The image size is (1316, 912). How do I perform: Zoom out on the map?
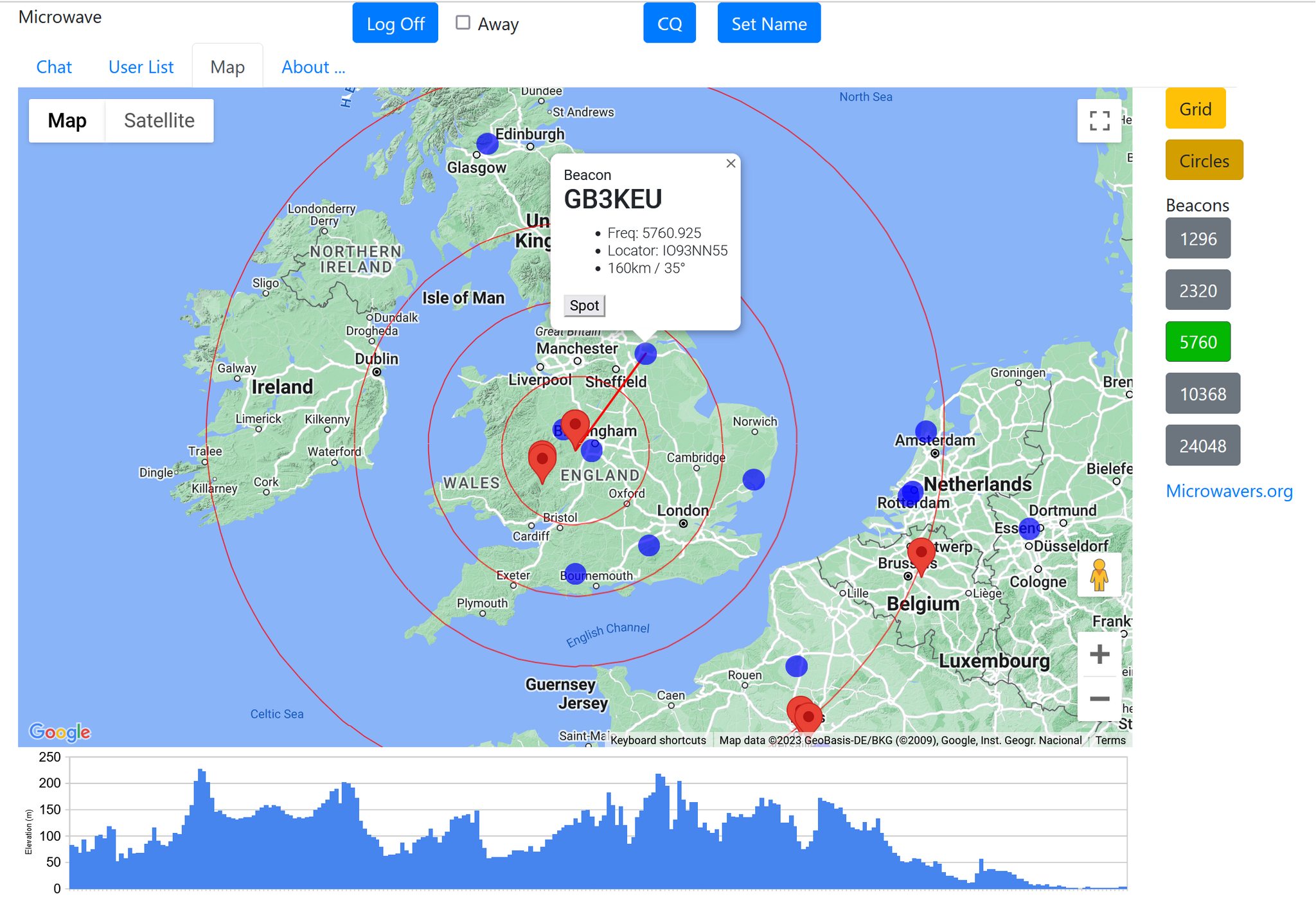1099,699
